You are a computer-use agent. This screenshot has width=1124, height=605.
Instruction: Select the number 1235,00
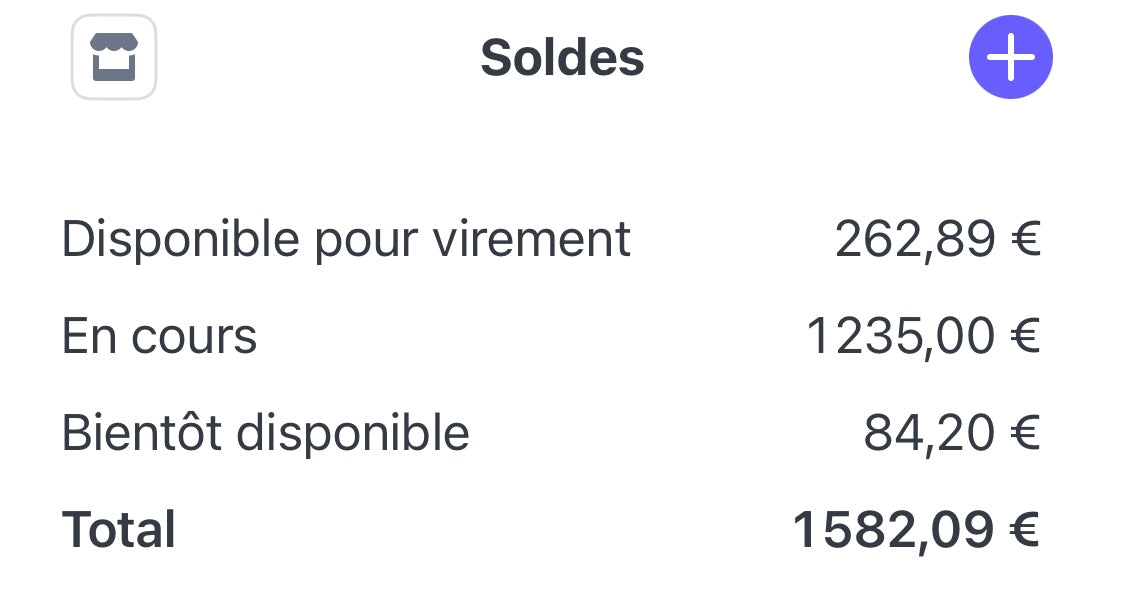[901, 336]
